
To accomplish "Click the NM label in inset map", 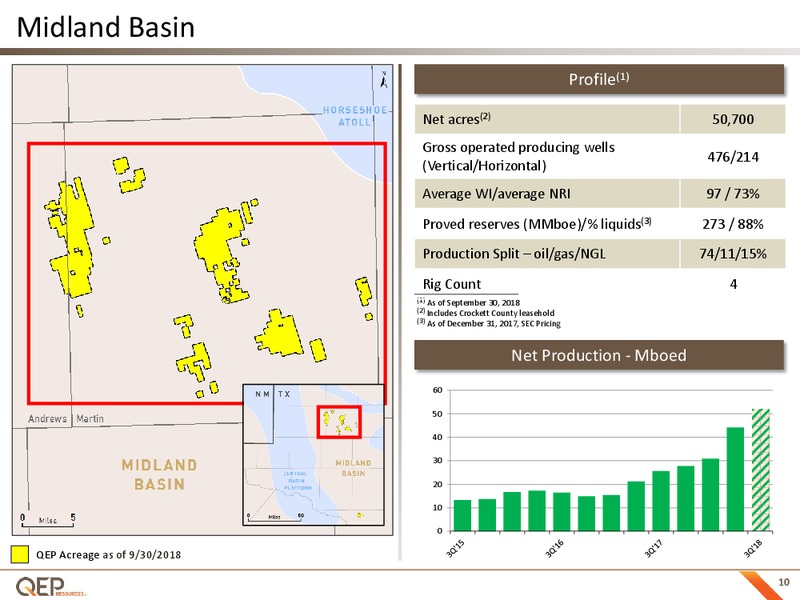I will tap(262, 394).
